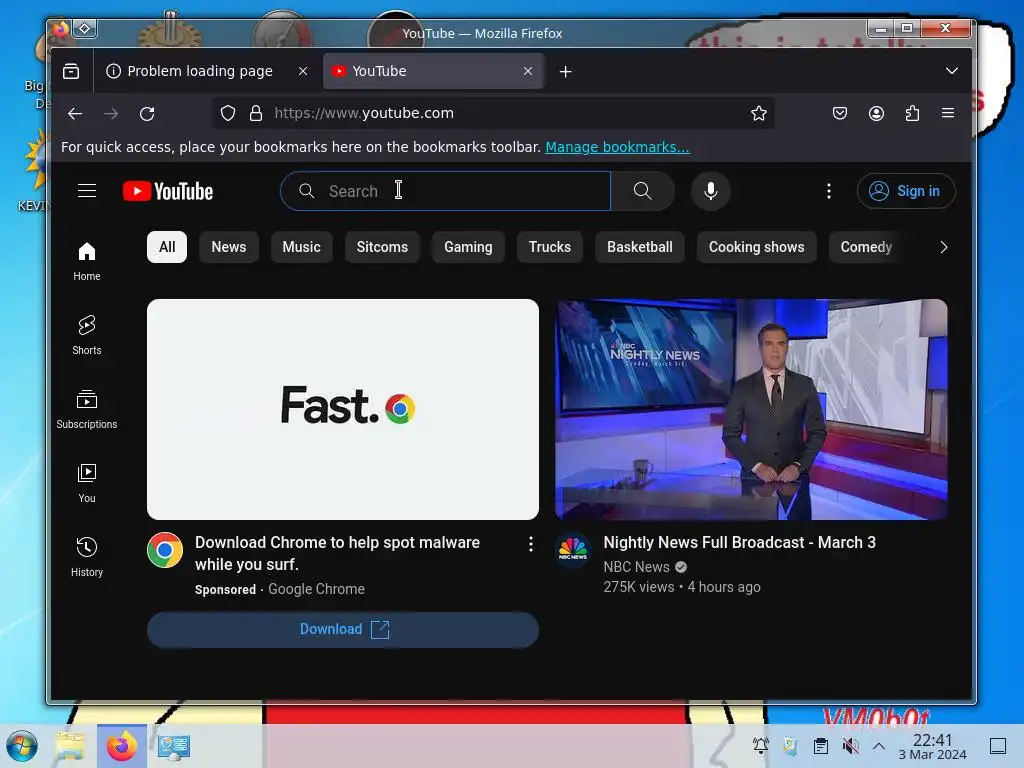Reload the current page

(x=147, y=114)
